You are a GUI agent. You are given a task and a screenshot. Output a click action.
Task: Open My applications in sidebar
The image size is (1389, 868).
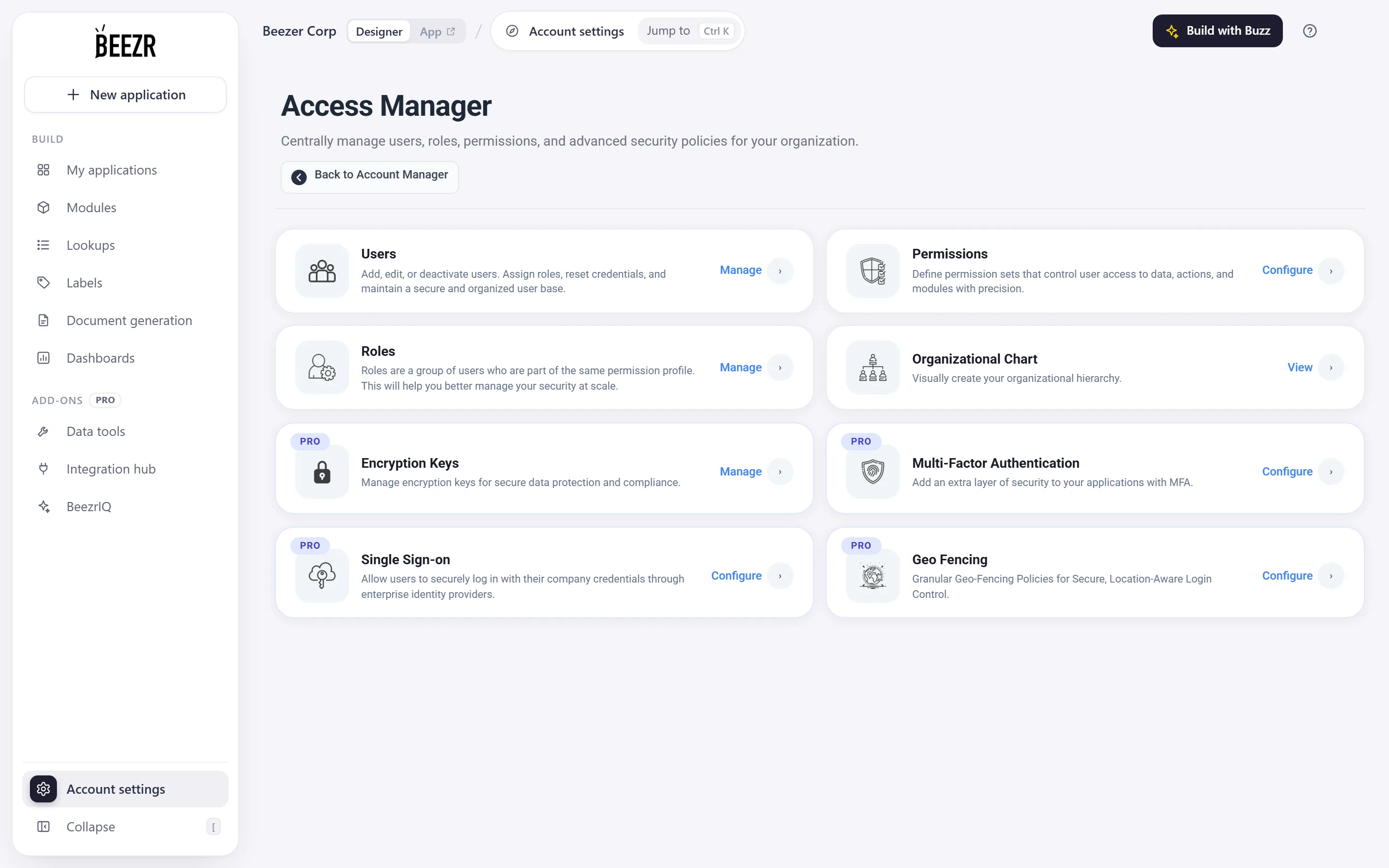tap(125, 170)
